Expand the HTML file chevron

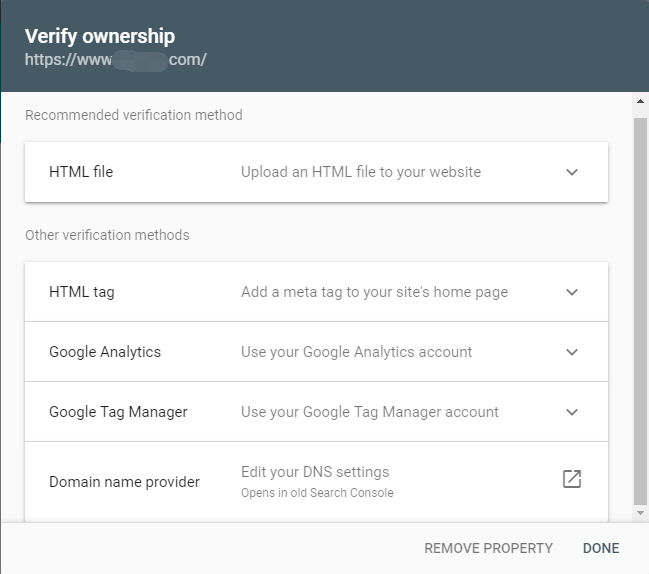tap(572, 172)
